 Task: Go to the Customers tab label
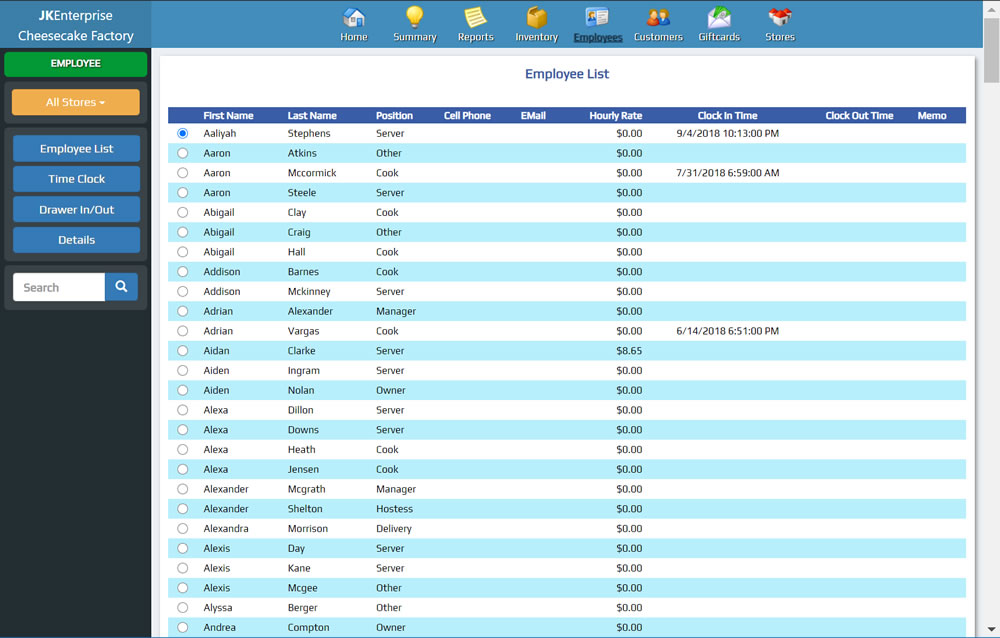(658, 37)
